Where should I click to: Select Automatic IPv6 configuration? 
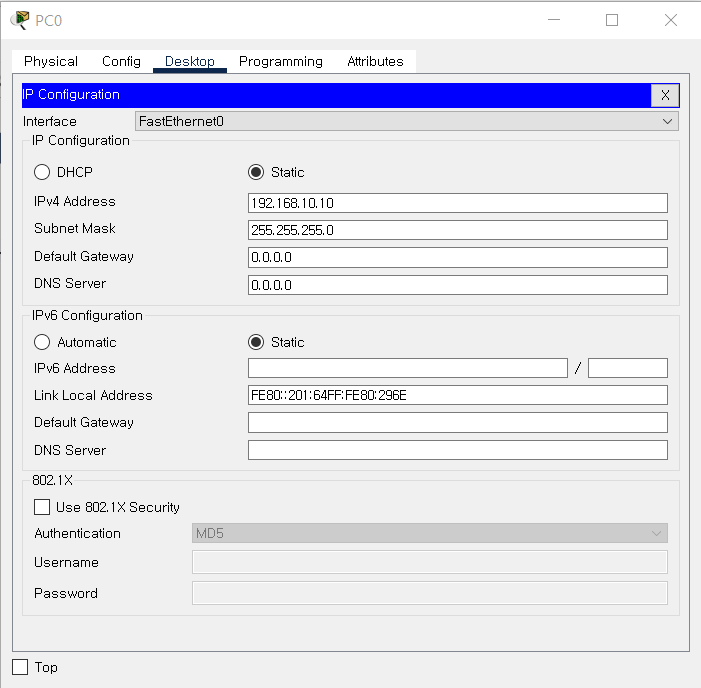pos(42,342)
